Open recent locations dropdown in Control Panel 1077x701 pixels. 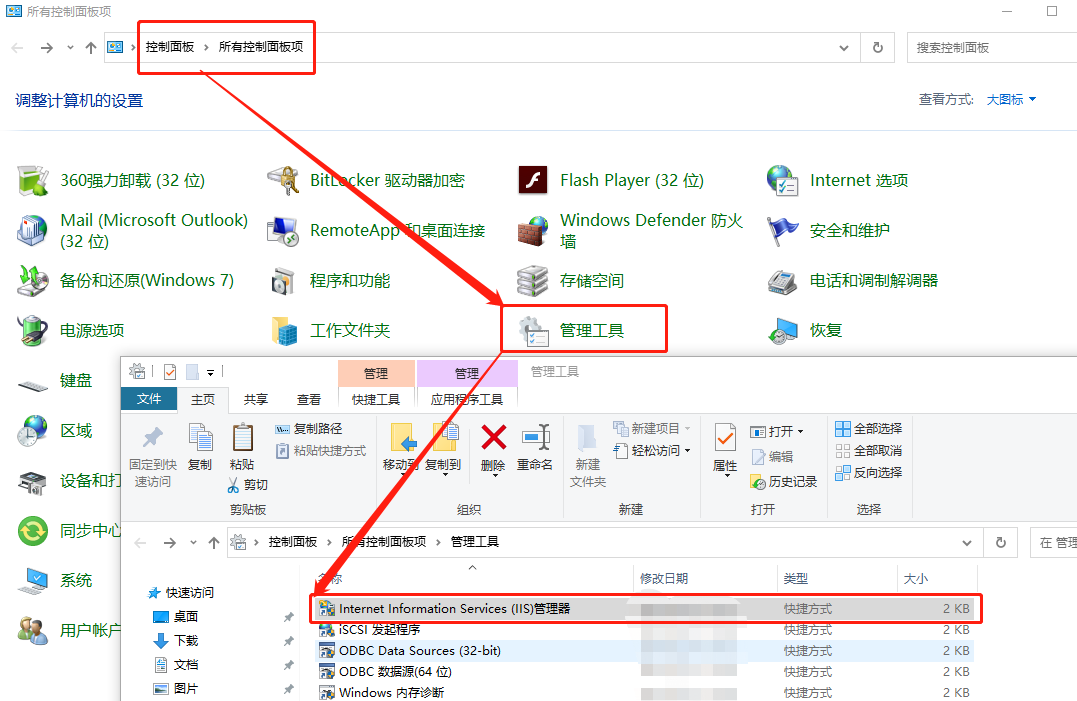pyautogui.click(x=70, y=47)
